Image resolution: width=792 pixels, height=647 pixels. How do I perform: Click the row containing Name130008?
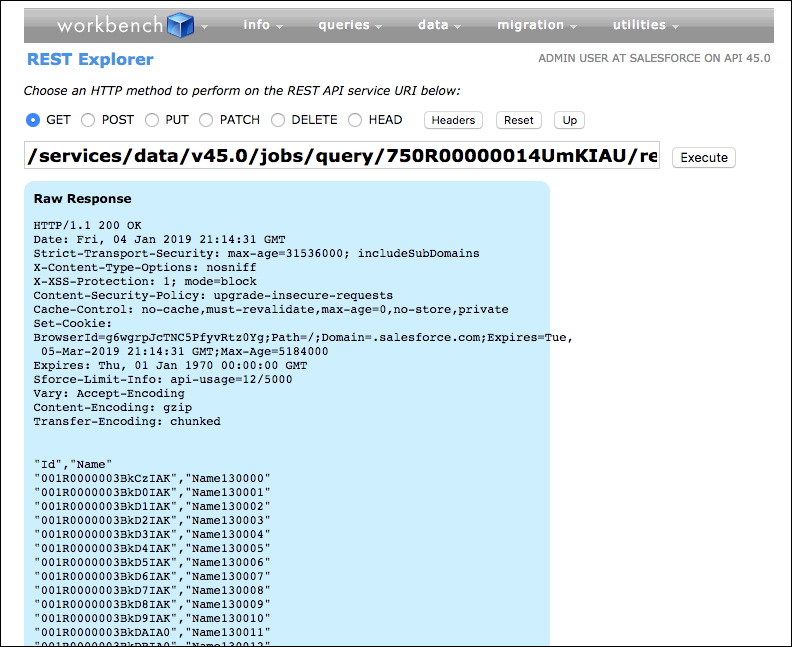click(x=152, y=590)
